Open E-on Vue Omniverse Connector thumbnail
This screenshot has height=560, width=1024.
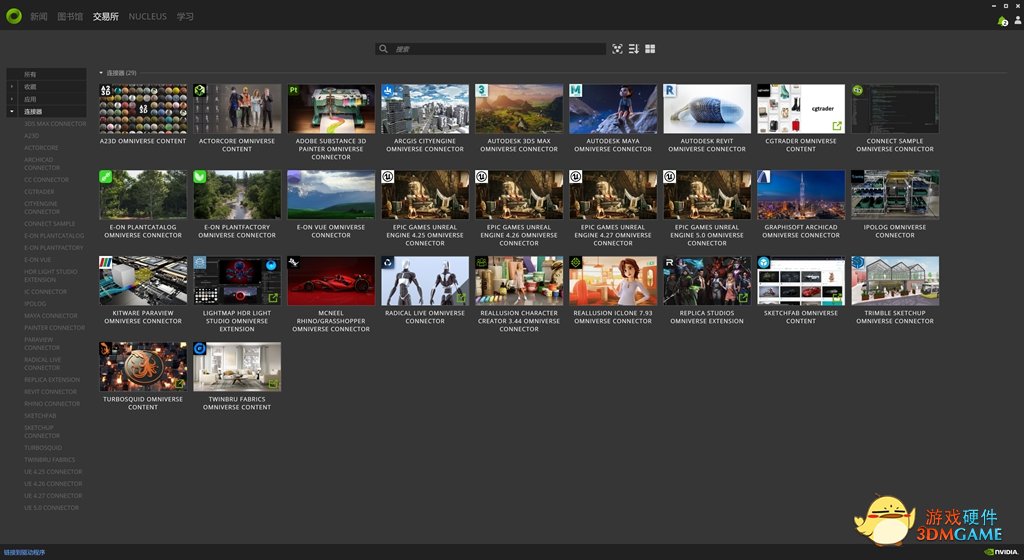[x=331, y=194]
